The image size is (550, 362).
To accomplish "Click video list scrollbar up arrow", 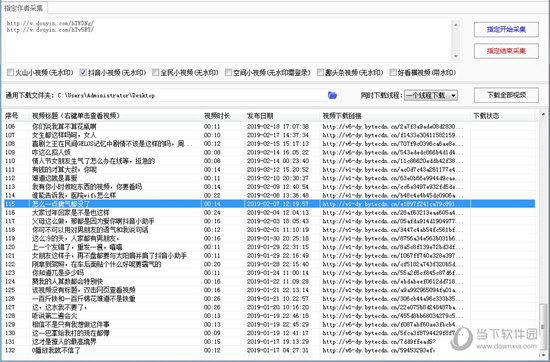I will click(543, 115).
